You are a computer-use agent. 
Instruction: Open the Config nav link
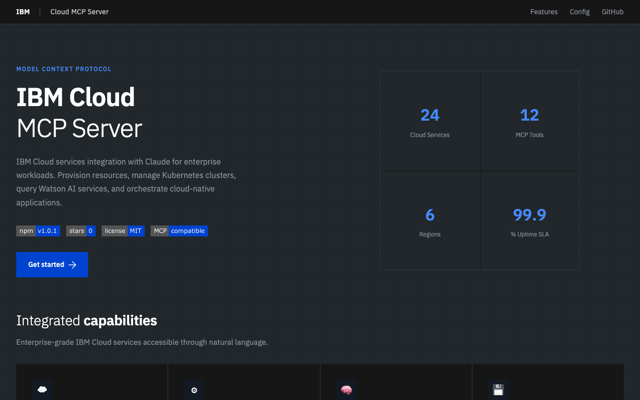(580, 12)
